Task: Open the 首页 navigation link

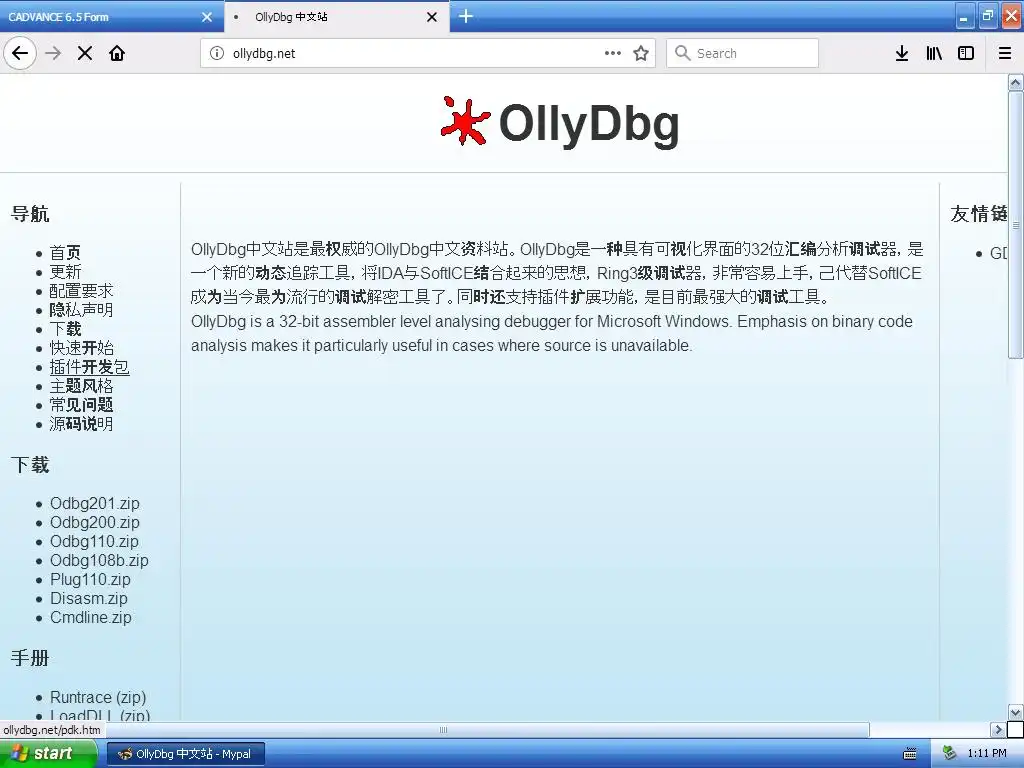Action: coord(65,253)
